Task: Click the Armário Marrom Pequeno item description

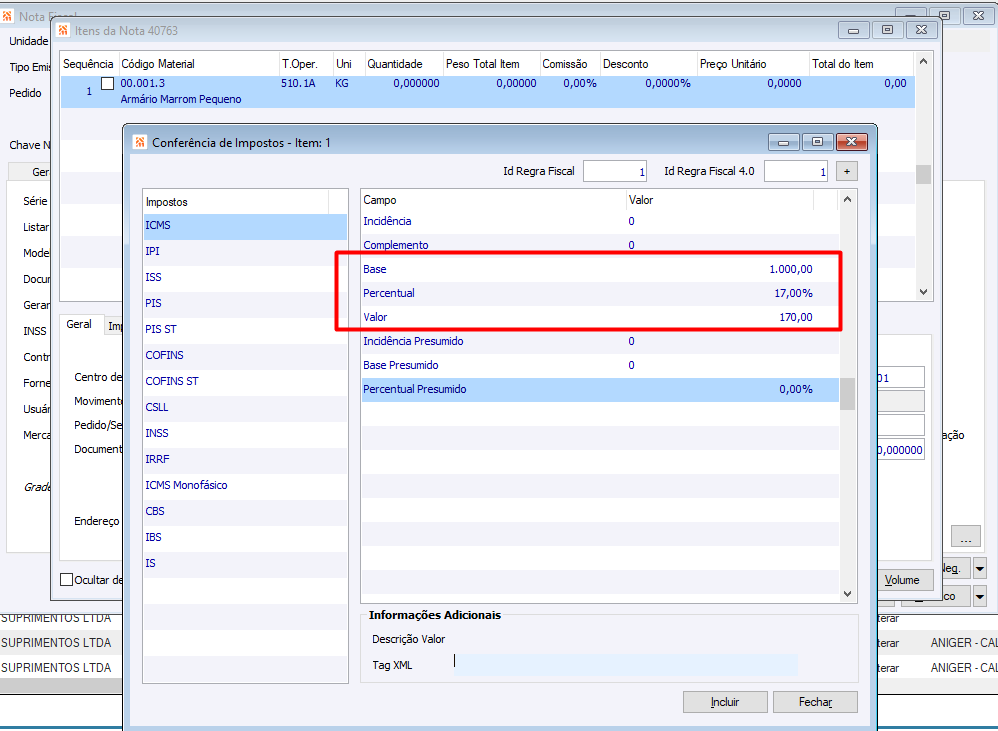Action: [x=181, y=99]
